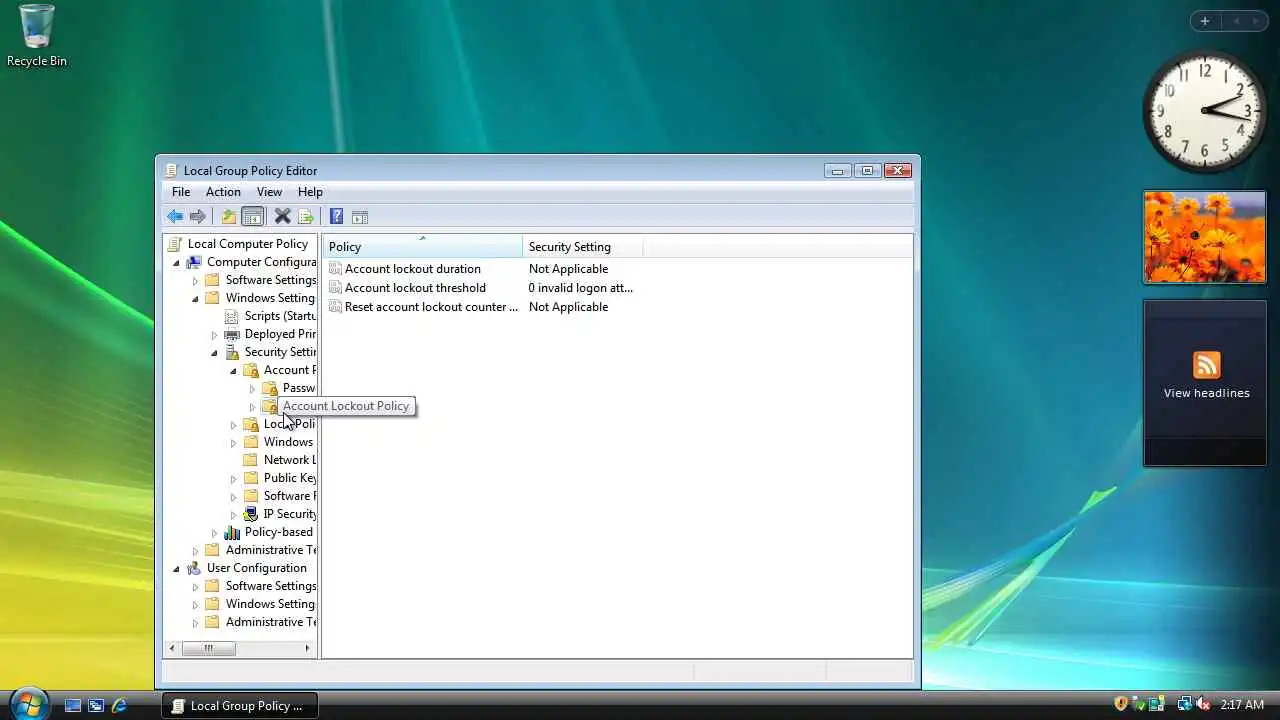Click the slideshow flower picture gadget

point(1205,237)
